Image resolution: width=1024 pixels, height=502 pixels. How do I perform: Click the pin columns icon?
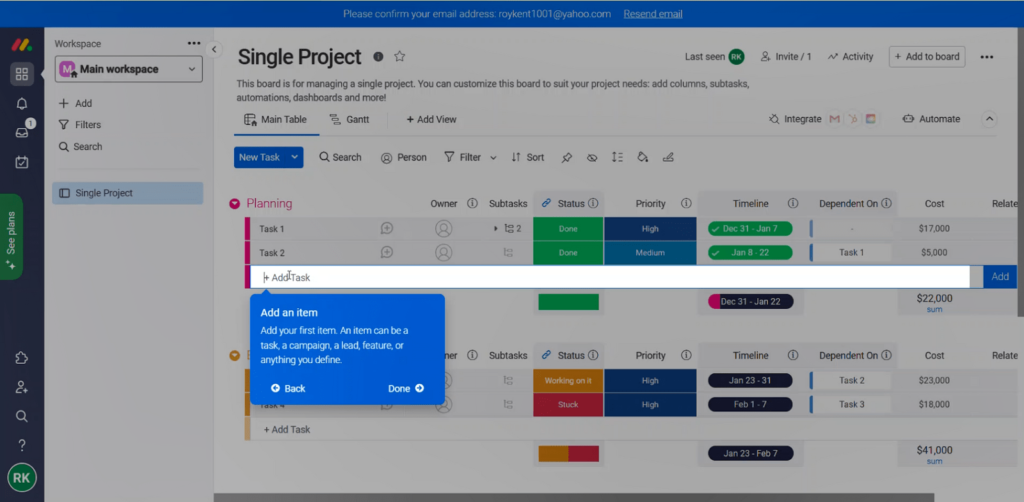[x=567, y=157]
